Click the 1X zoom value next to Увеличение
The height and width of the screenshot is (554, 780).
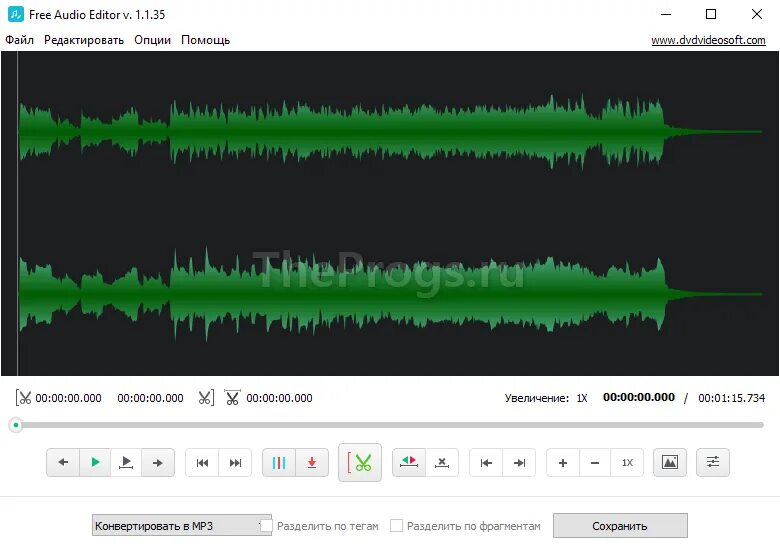click(582, 398)
